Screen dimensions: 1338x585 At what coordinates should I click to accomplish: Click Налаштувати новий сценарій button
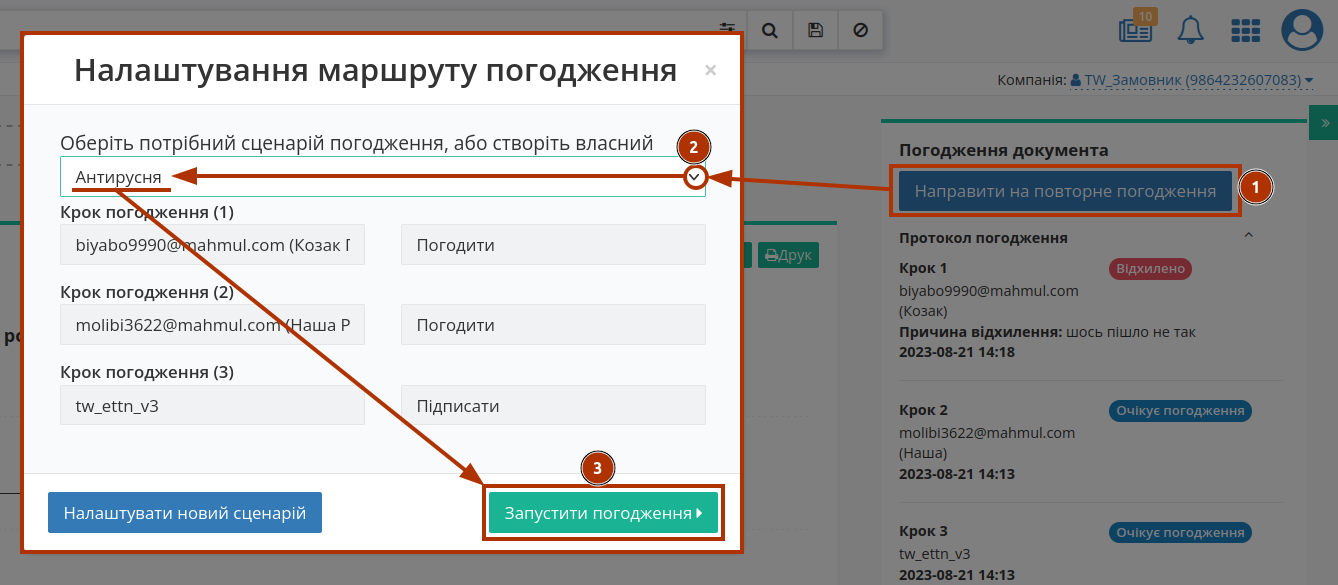pyautogui.click(x=185, y=513)
